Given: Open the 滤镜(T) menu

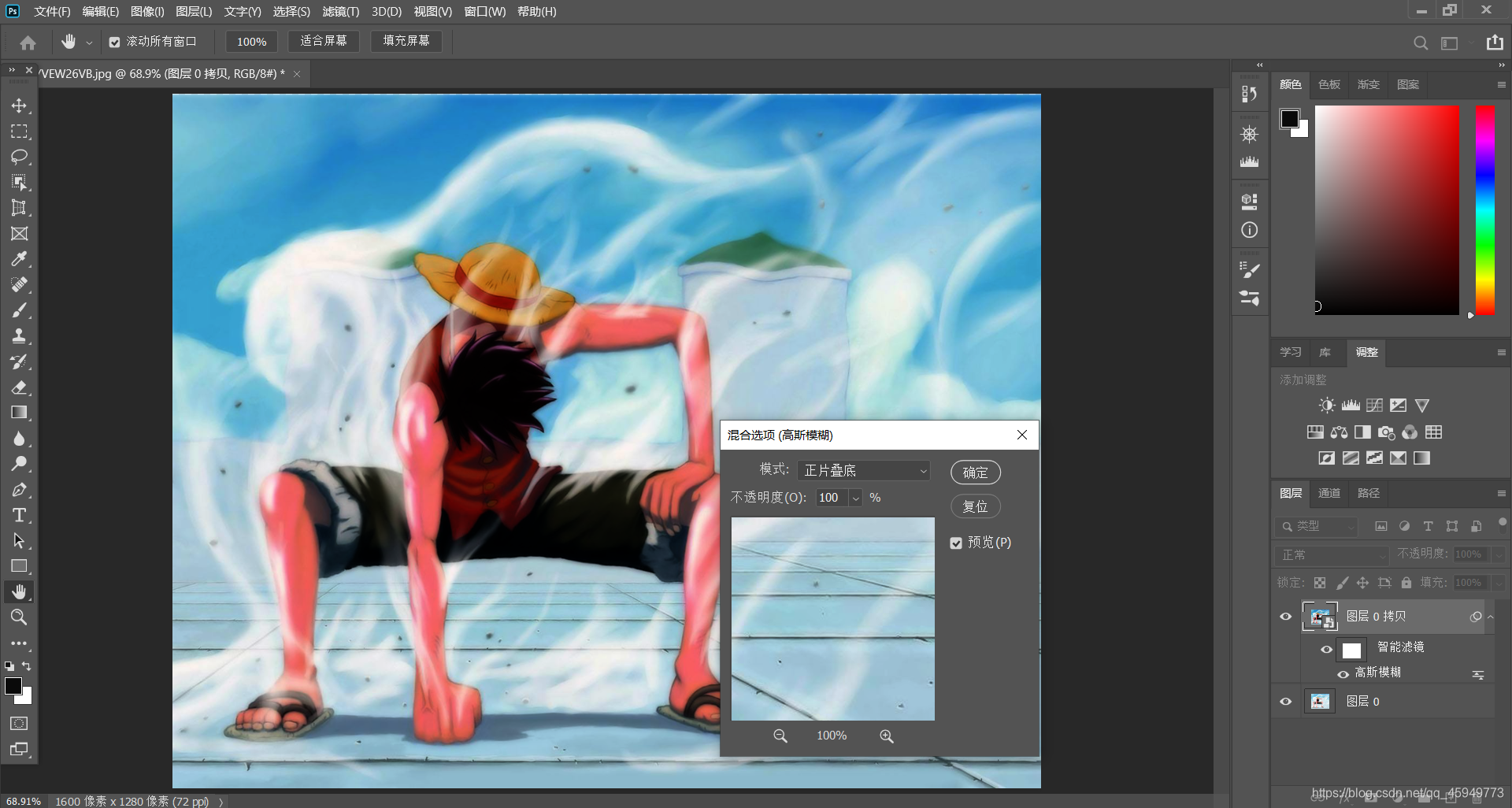Looking at the screenshot, I should 340,12.
